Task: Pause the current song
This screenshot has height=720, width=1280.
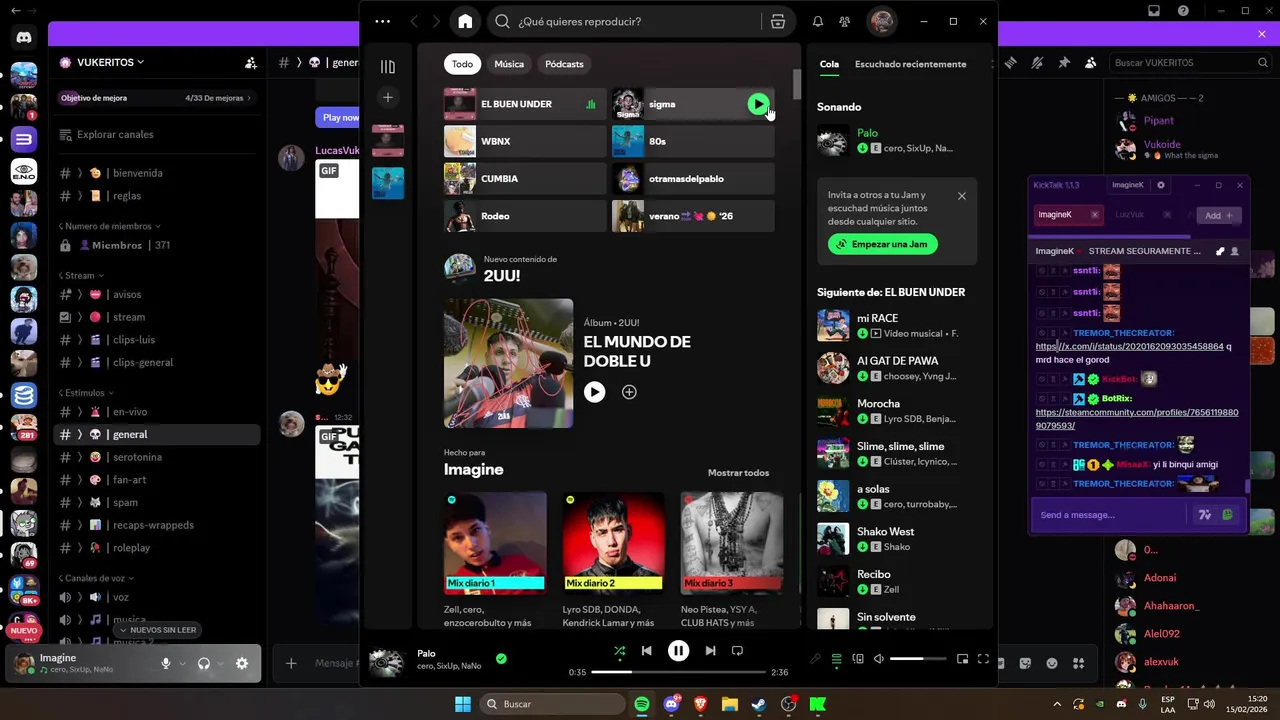Action: tap(678, 651)
